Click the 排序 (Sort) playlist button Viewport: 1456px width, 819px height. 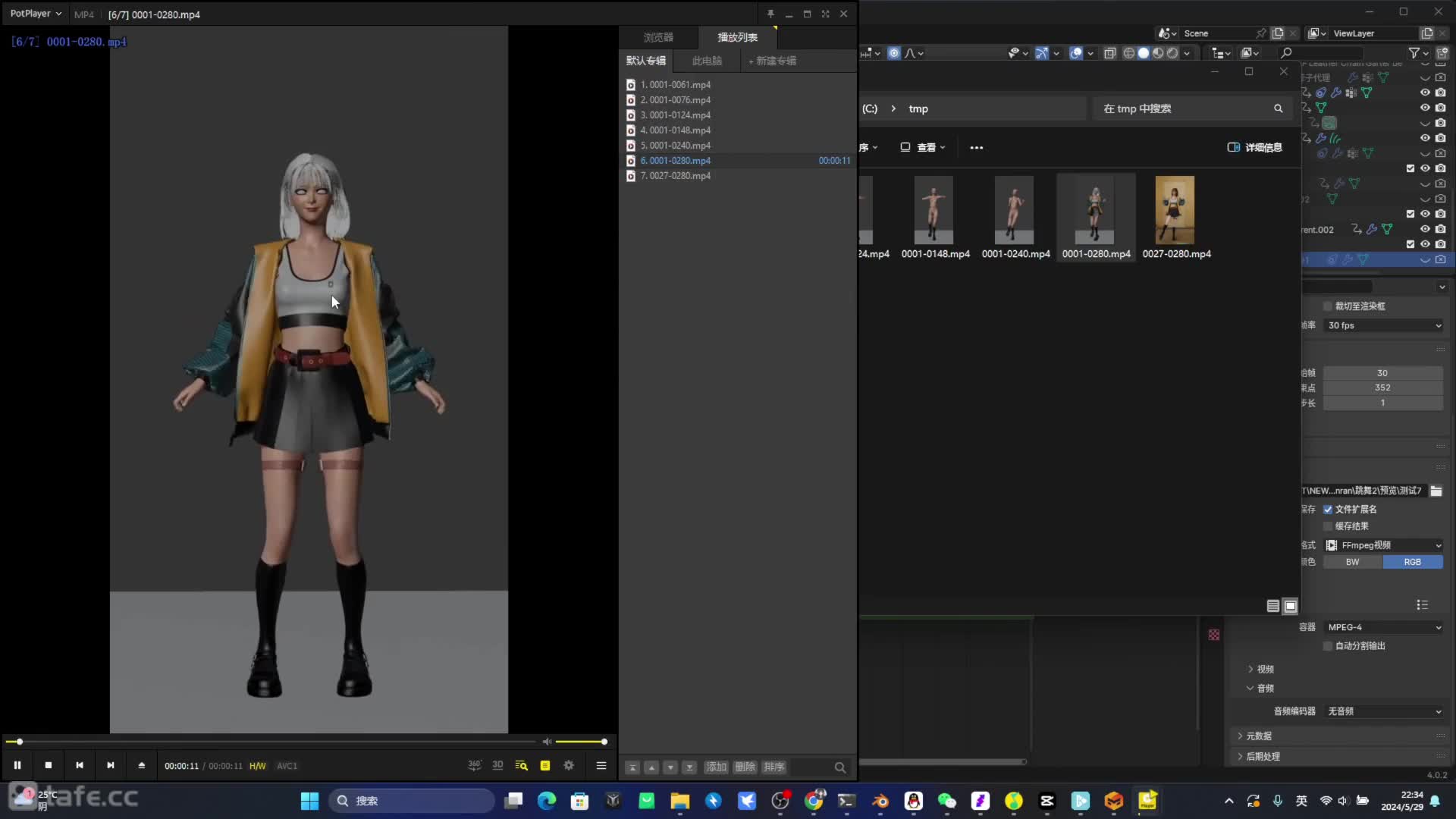pos(774,767)
